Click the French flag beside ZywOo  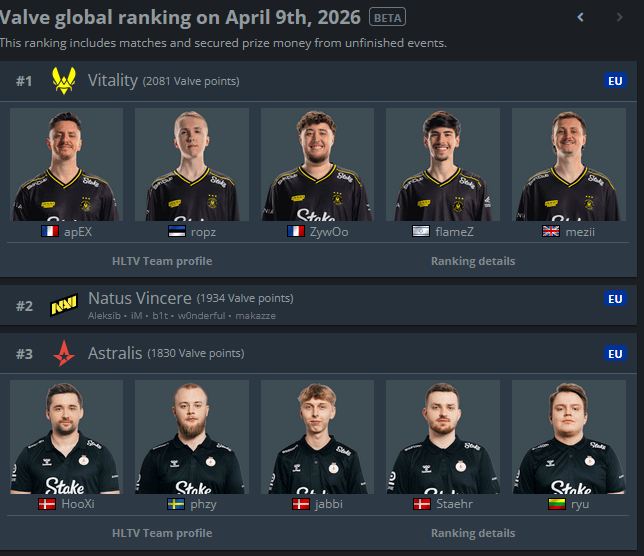[x=296, y=232]
